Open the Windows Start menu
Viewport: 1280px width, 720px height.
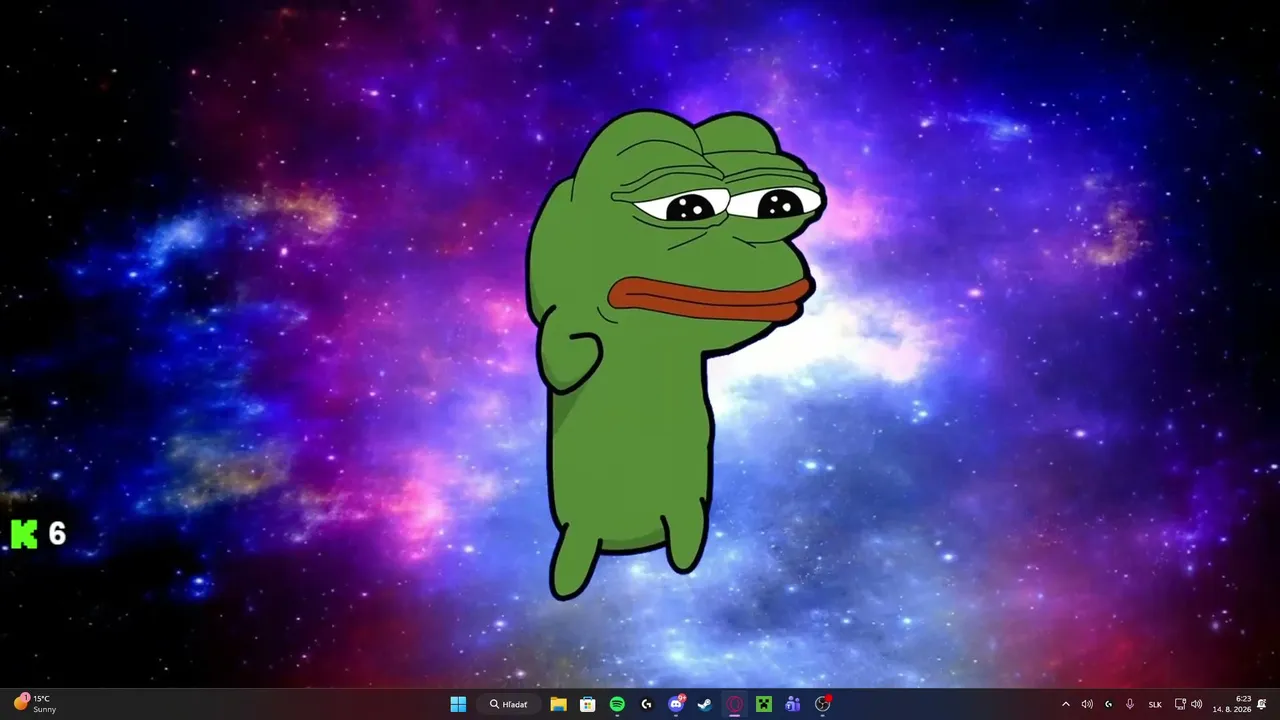tap(458, 704)
